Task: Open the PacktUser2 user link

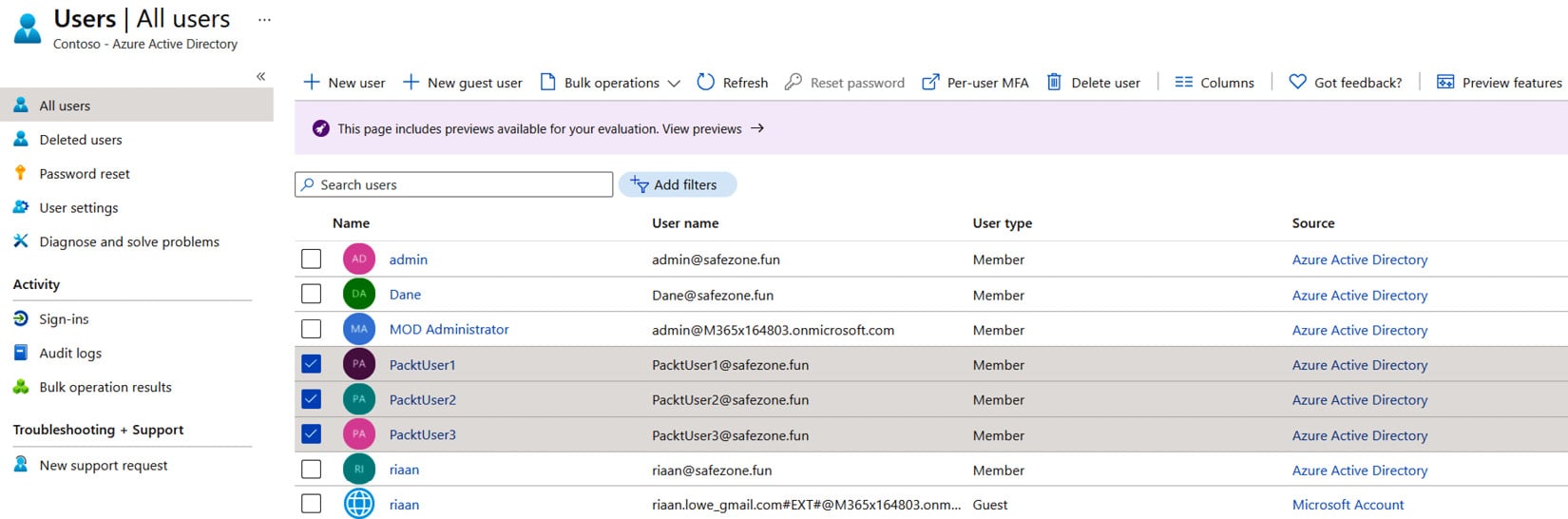Action: [423, 400]
